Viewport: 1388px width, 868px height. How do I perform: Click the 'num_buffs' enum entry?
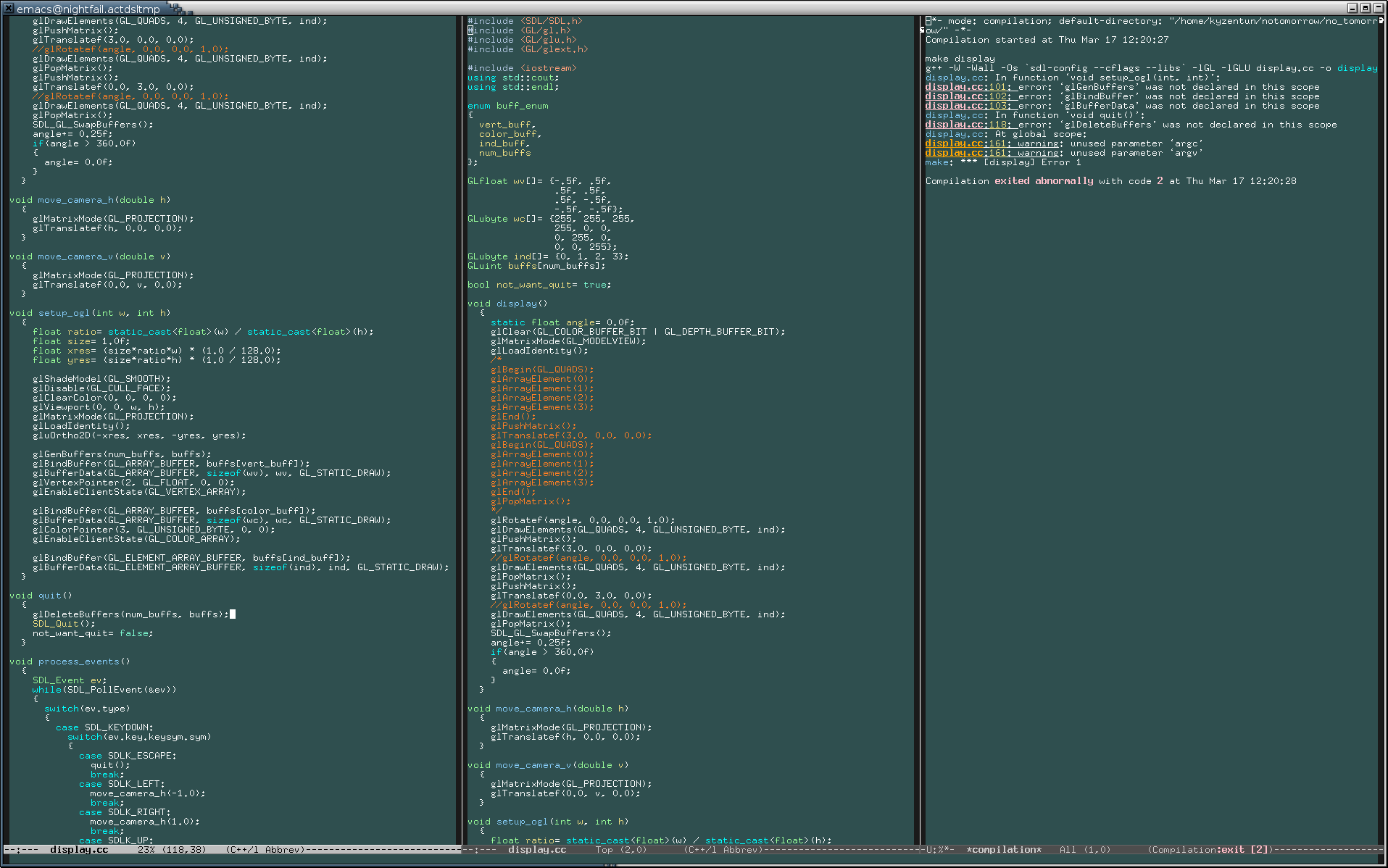[505, 153]
